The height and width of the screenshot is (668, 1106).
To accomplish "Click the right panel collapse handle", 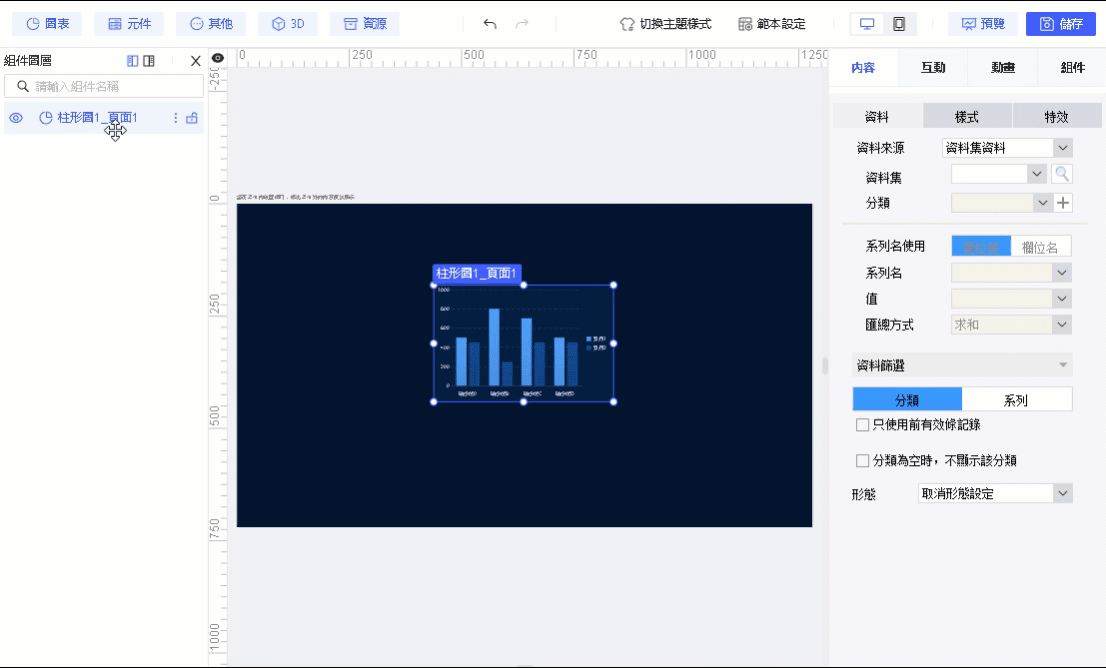I will [x=825, y=365].
